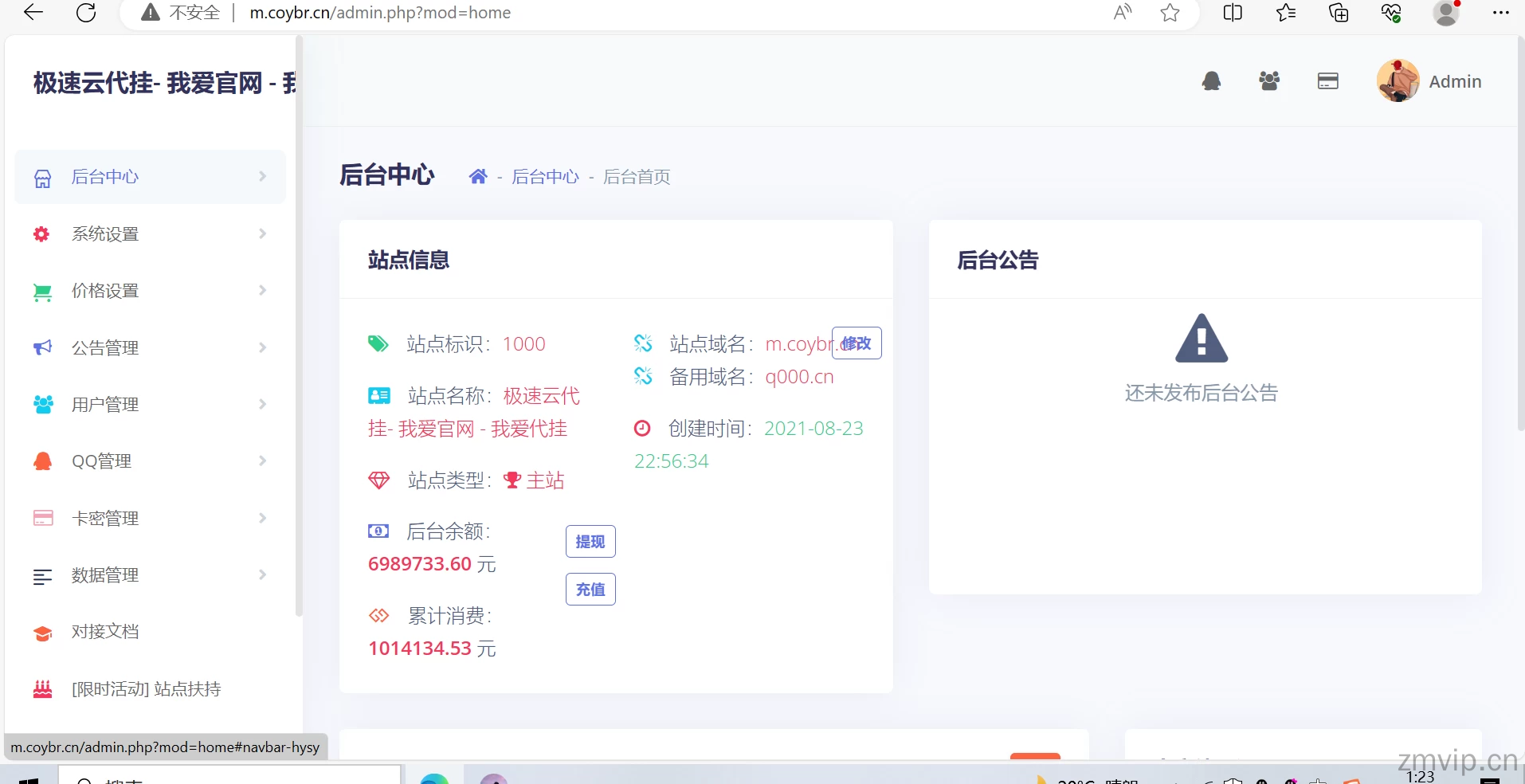1525x784 pixels.
Task: Click the ID card icon by 站点名称
Action: 379,395
